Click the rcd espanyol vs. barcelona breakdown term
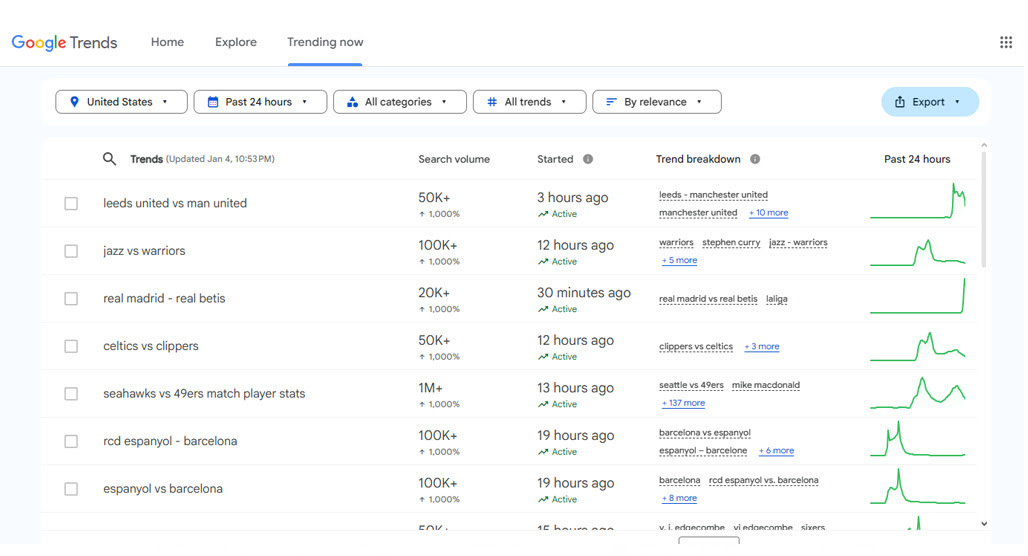The image size is (1028, 556). coord(764,480)
